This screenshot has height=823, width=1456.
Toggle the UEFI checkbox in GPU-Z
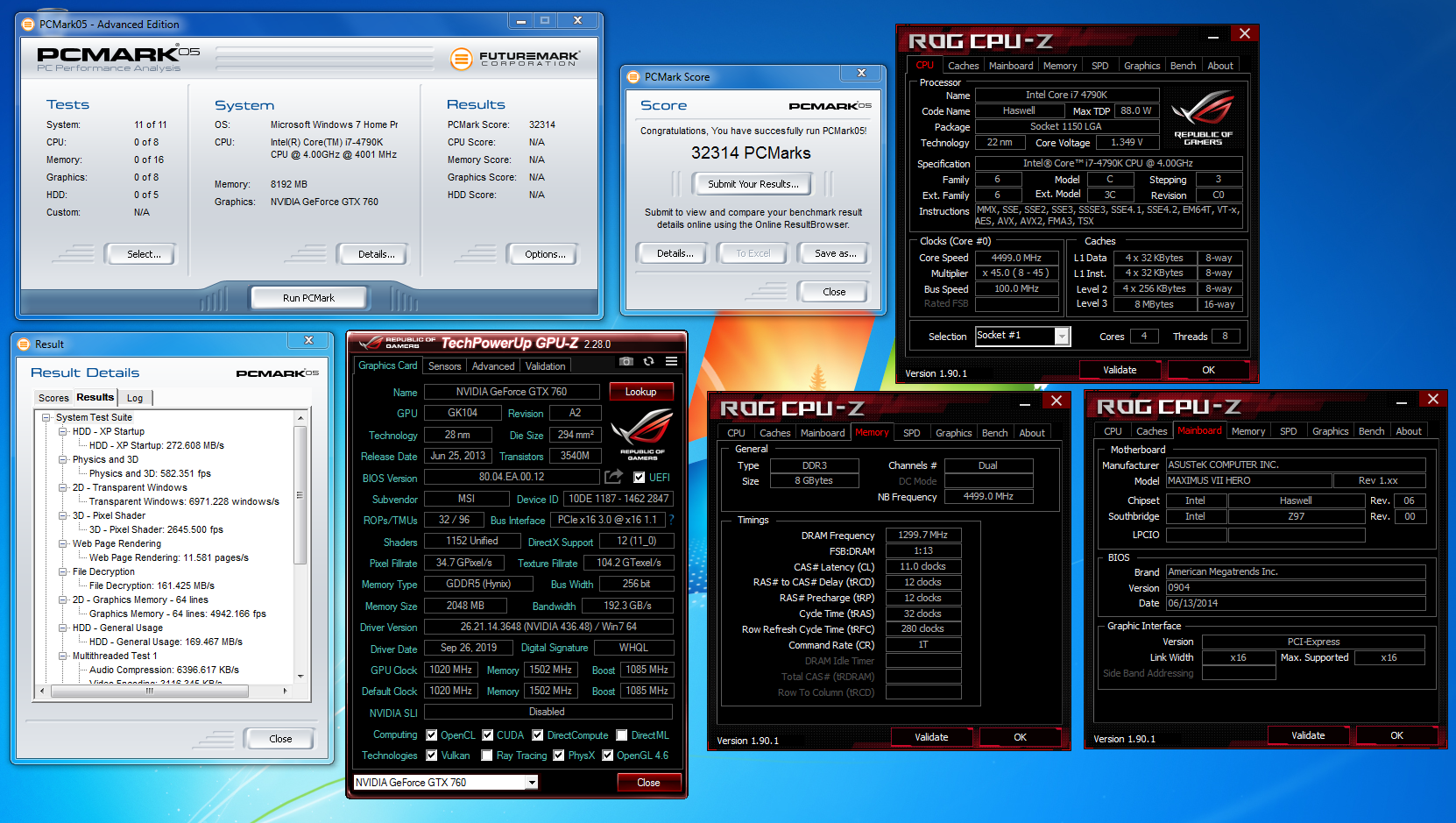click(x=639, y=477)
